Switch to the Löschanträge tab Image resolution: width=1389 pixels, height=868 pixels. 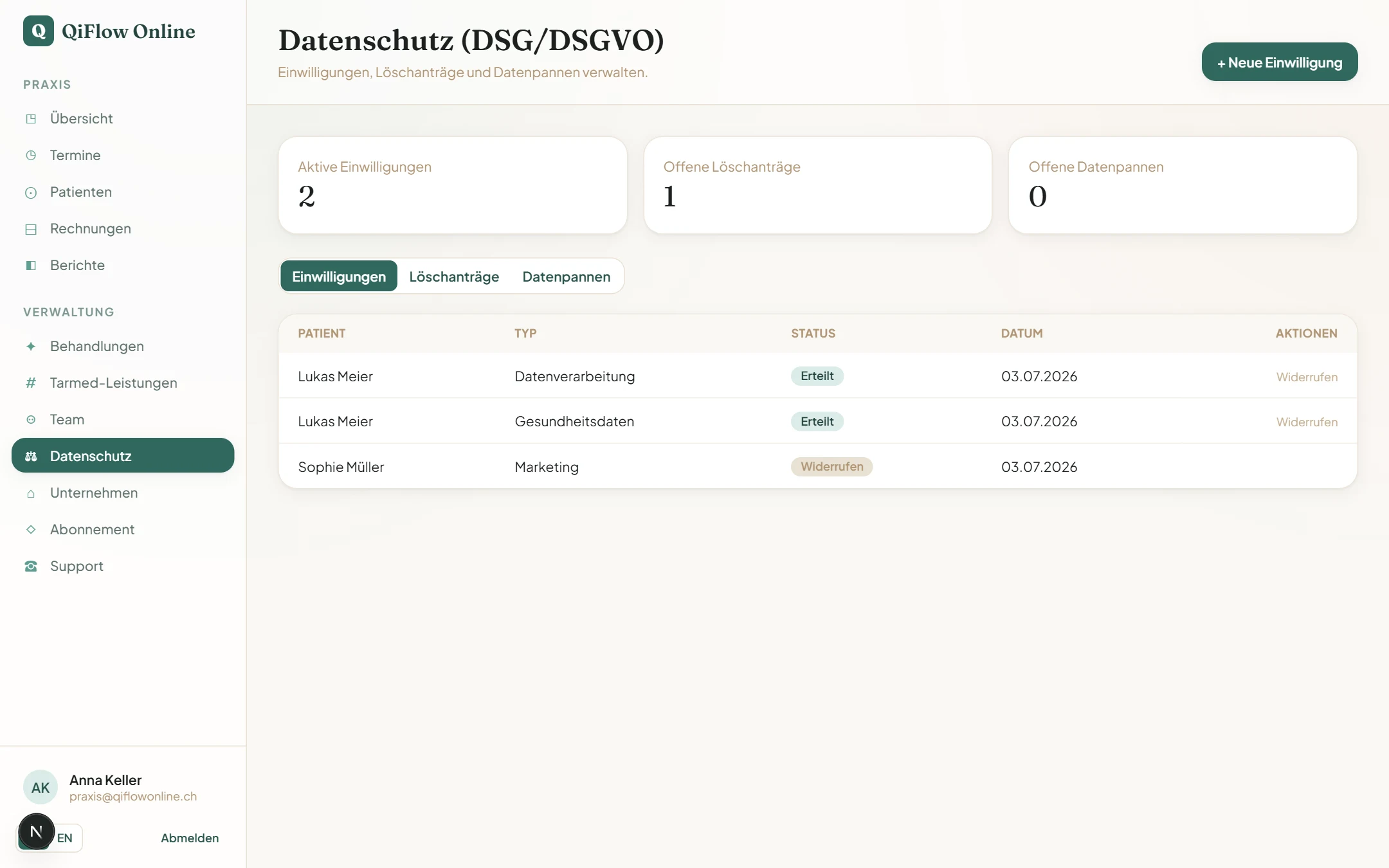point(454,276)
